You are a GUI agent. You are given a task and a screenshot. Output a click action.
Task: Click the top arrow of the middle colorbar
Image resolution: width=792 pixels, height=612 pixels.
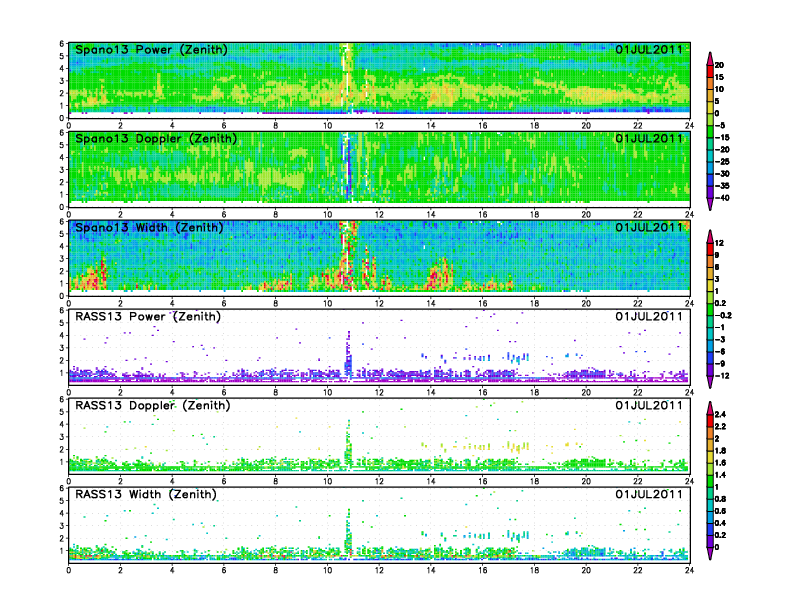pos(709,234)
